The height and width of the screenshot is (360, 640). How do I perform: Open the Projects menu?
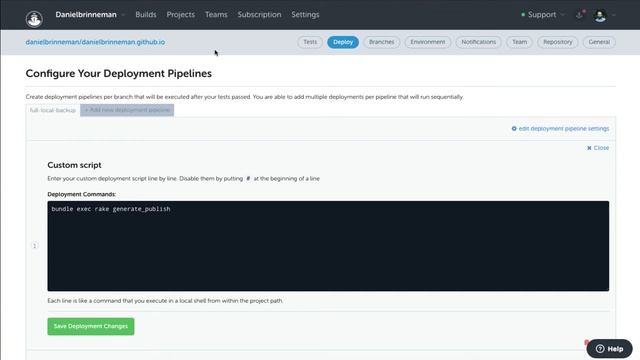(180, 15)
